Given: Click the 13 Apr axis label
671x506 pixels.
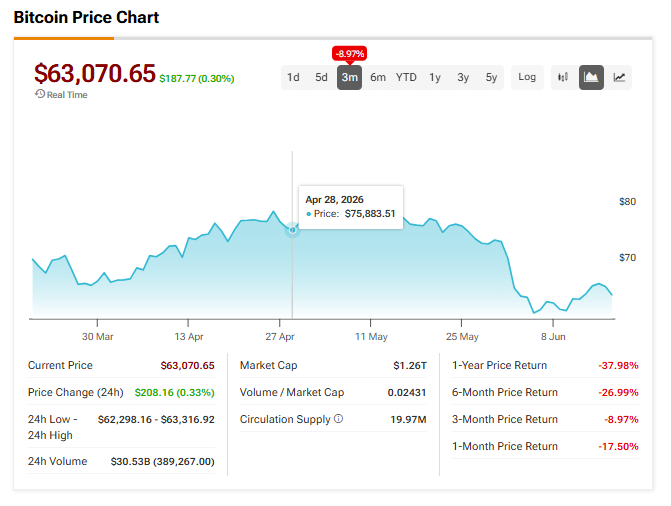Looking at the screenshot, I should [x=189, y=336].
